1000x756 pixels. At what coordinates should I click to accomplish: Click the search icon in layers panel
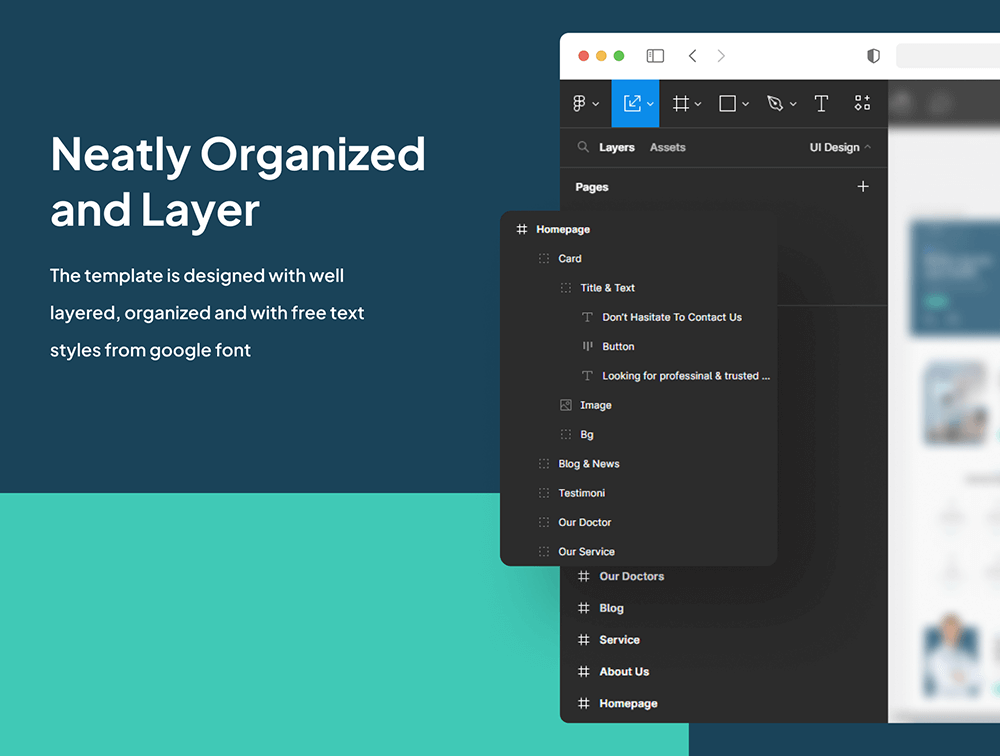pos(583,147)
